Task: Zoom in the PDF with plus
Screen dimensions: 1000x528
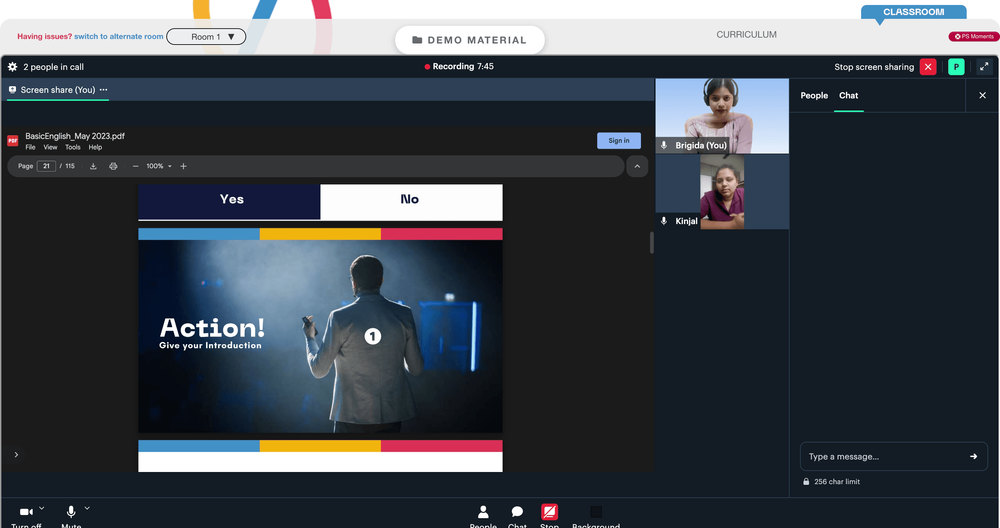Action: (x=183, y=166)
